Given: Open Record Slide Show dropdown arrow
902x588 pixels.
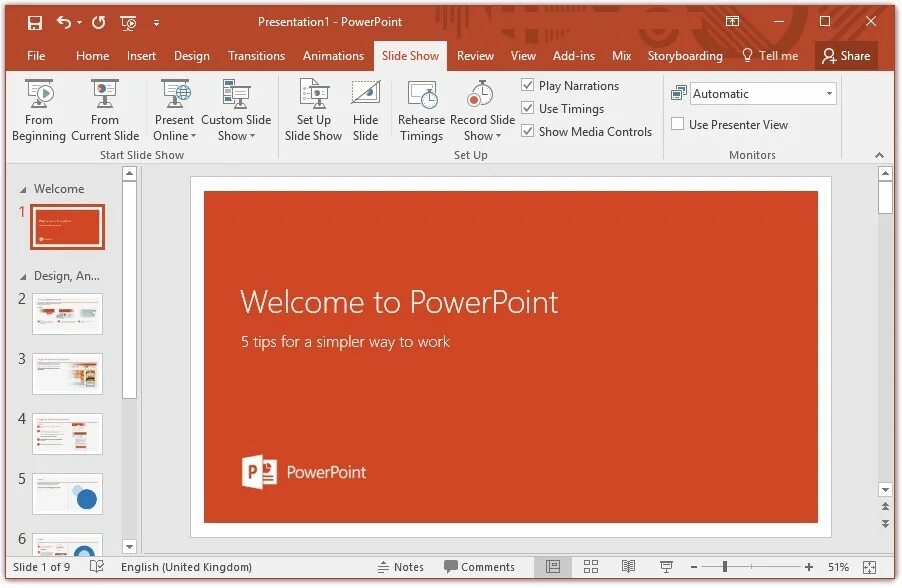Looking at the screenshot, I should point(498,136).
